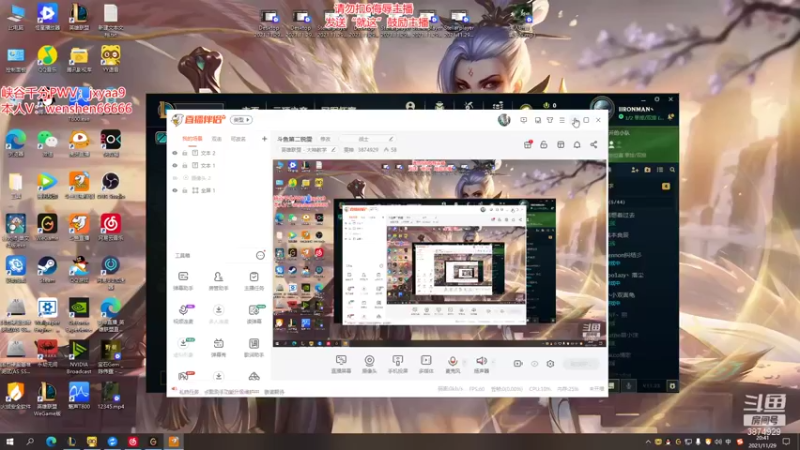Expand speaker volume arrow
This screenshot has height=450, width=800.
click(x=493, y=362)
